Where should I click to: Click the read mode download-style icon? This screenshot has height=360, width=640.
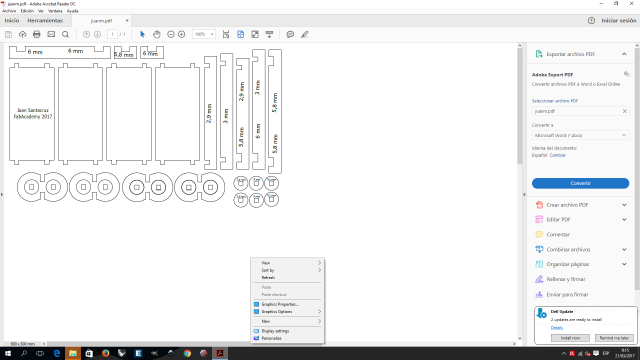(x=269, y=35)
